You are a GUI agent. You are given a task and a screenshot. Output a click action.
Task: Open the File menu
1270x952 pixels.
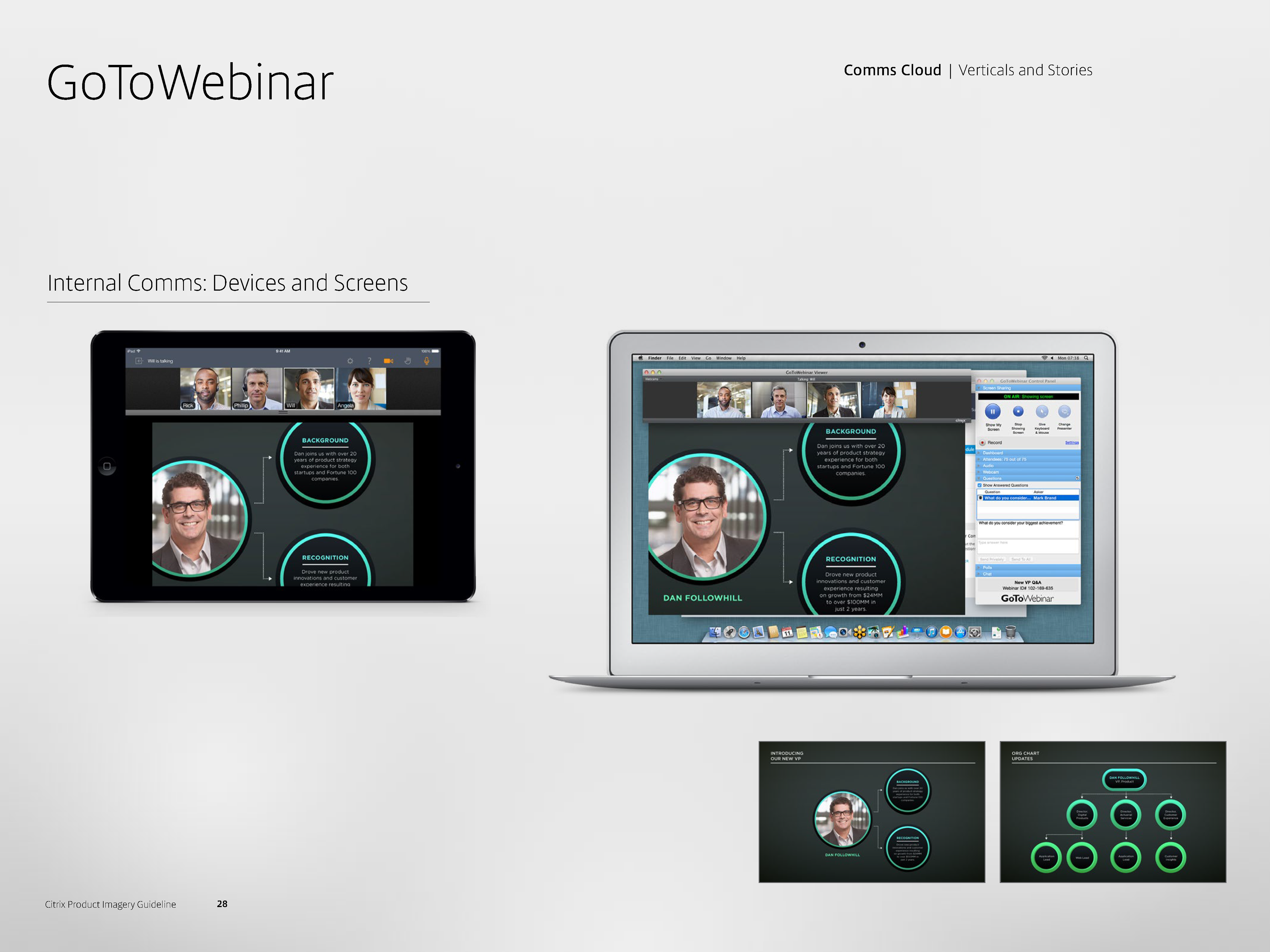point(670,358)
